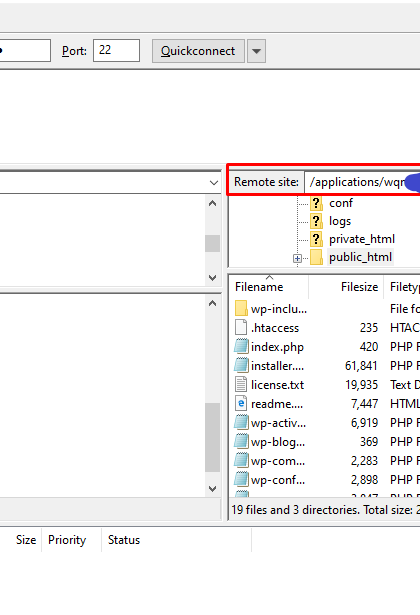Click the local tree scrollbar down arrow

click(x=213, y=278)
